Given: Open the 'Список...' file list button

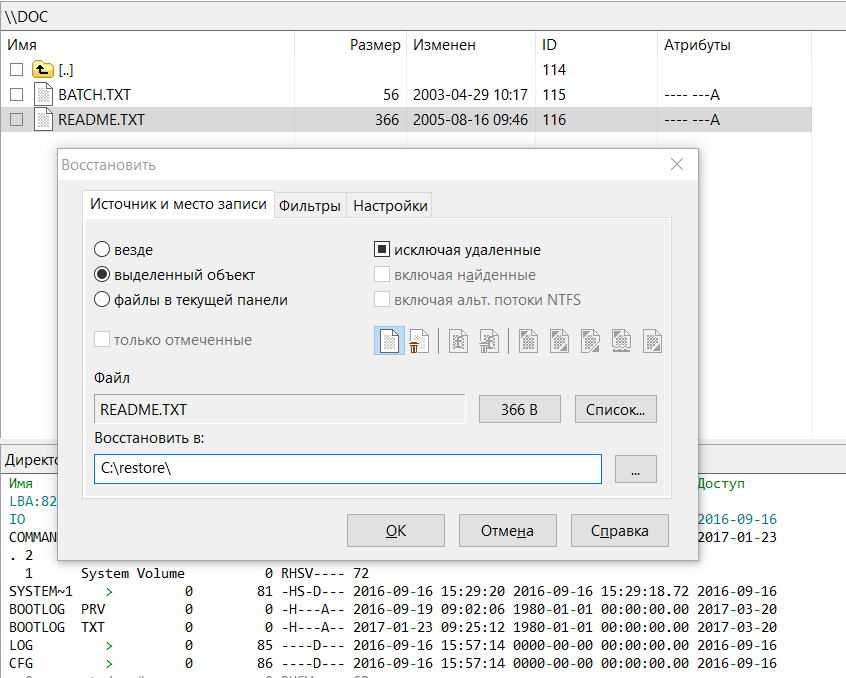Looking at the screenshot, I should 616,409.
